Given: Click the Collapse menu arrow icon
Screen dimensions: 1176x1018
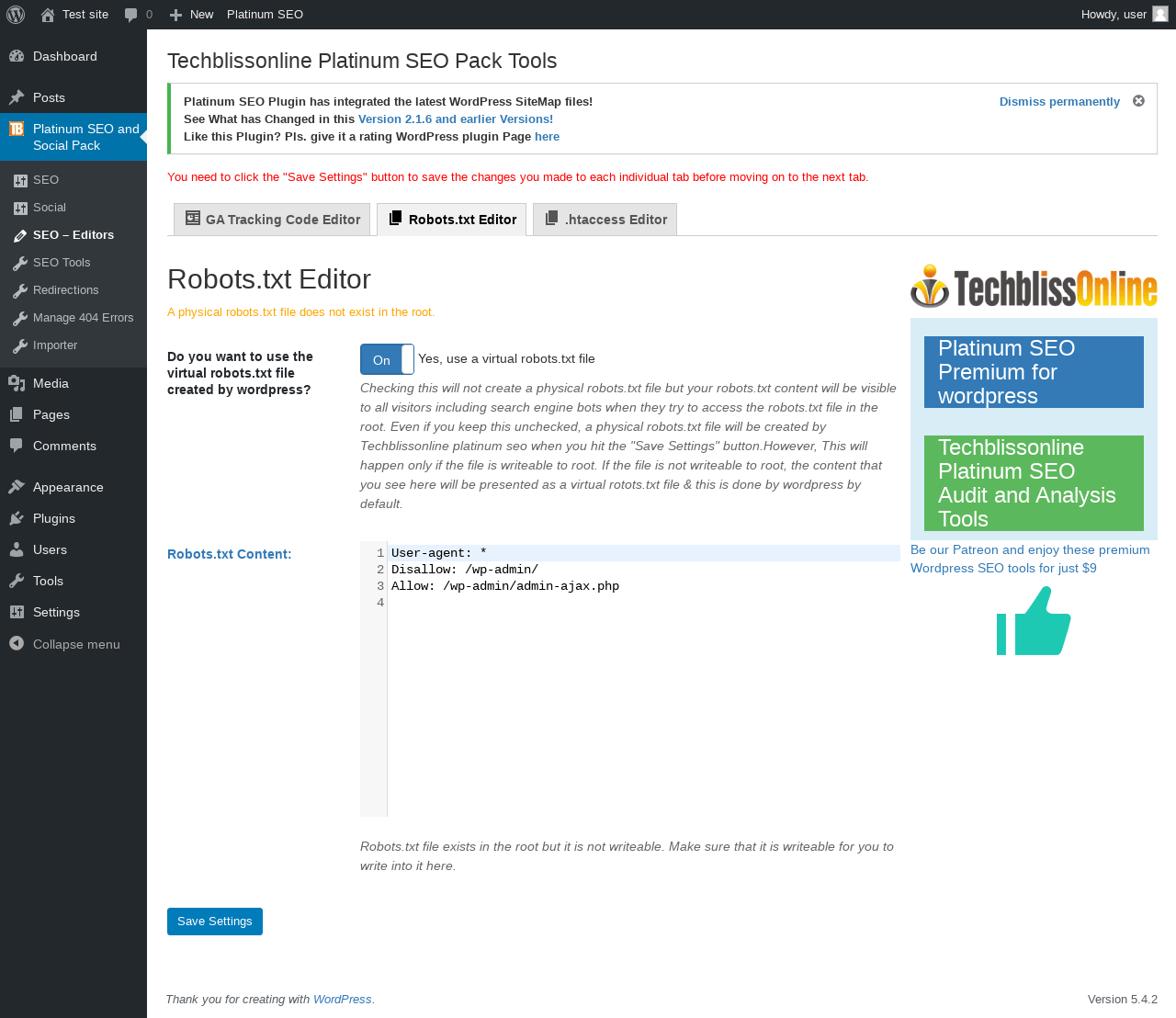Looking at the screenshot, I should point(17,643).
